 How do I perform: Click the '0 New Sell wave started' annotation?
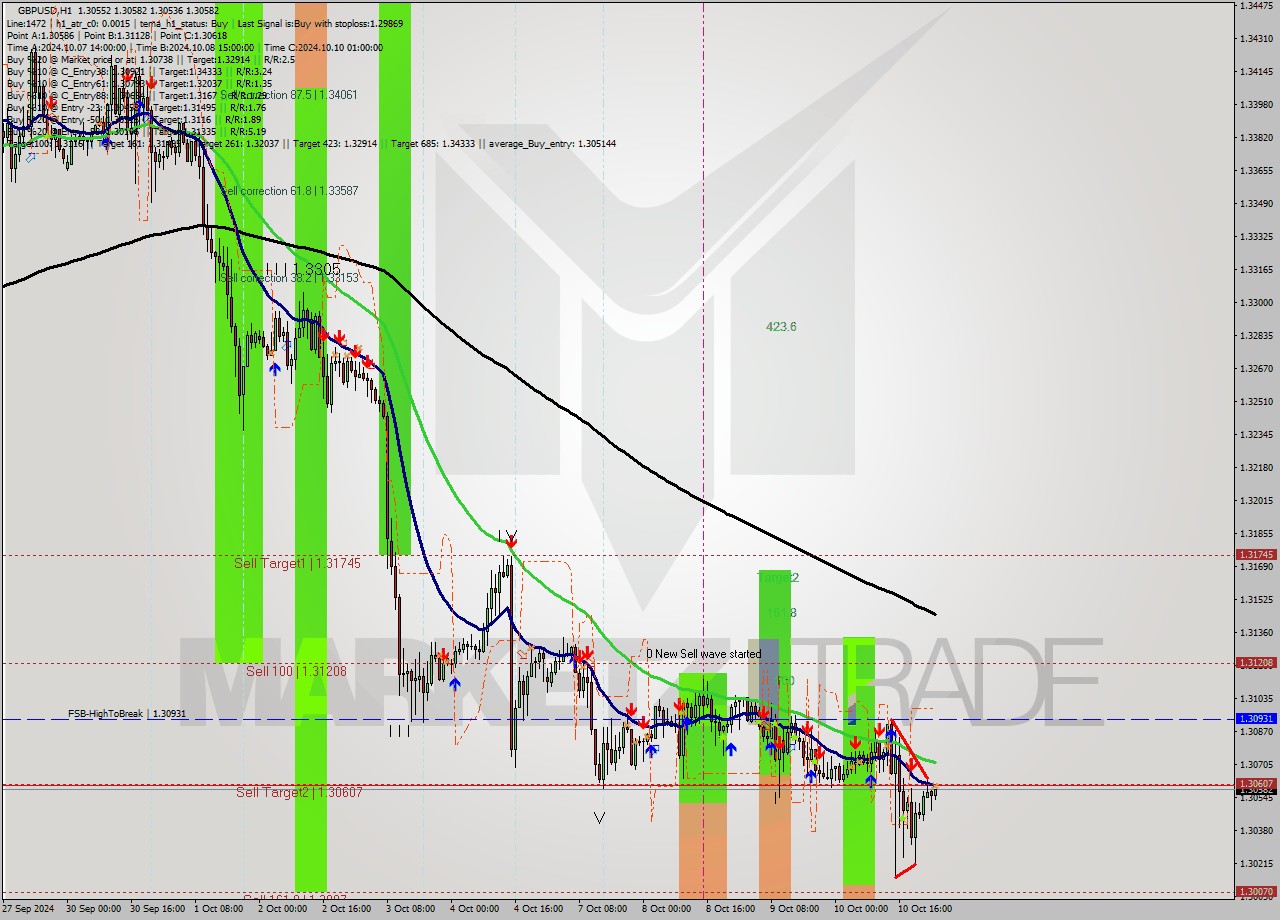703,654
